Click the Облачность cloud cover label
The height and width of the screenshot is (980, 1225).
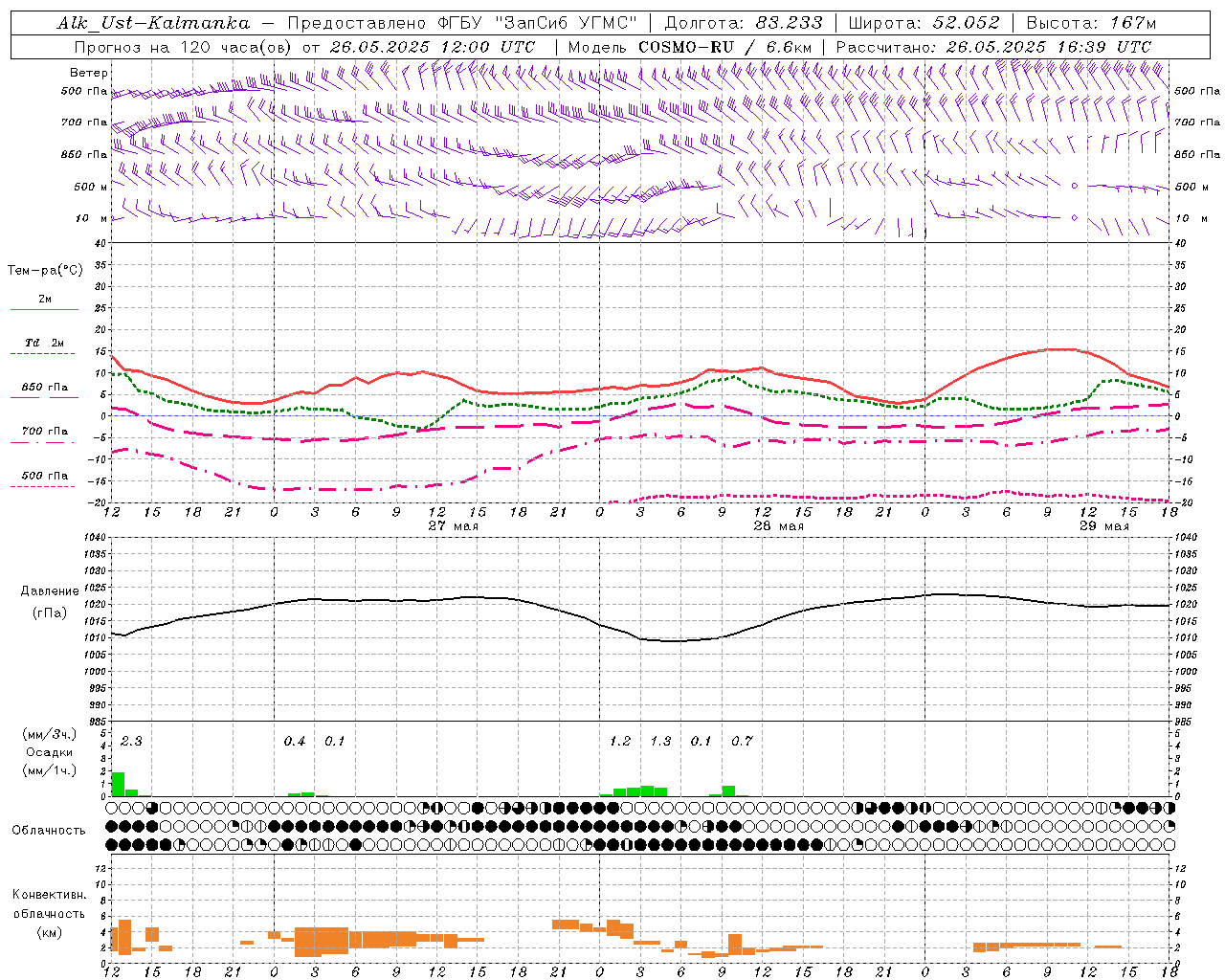coord(49,831)
